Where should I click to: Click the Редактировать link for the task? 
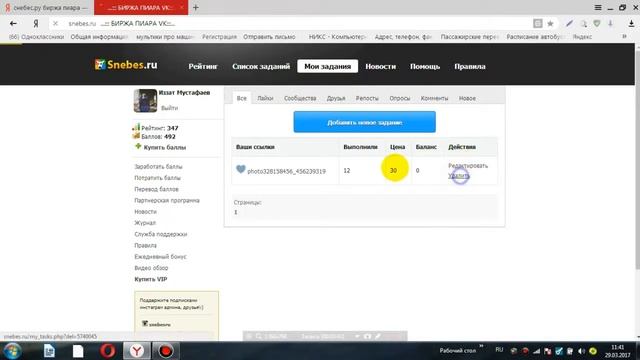click(x=468, y=166)
